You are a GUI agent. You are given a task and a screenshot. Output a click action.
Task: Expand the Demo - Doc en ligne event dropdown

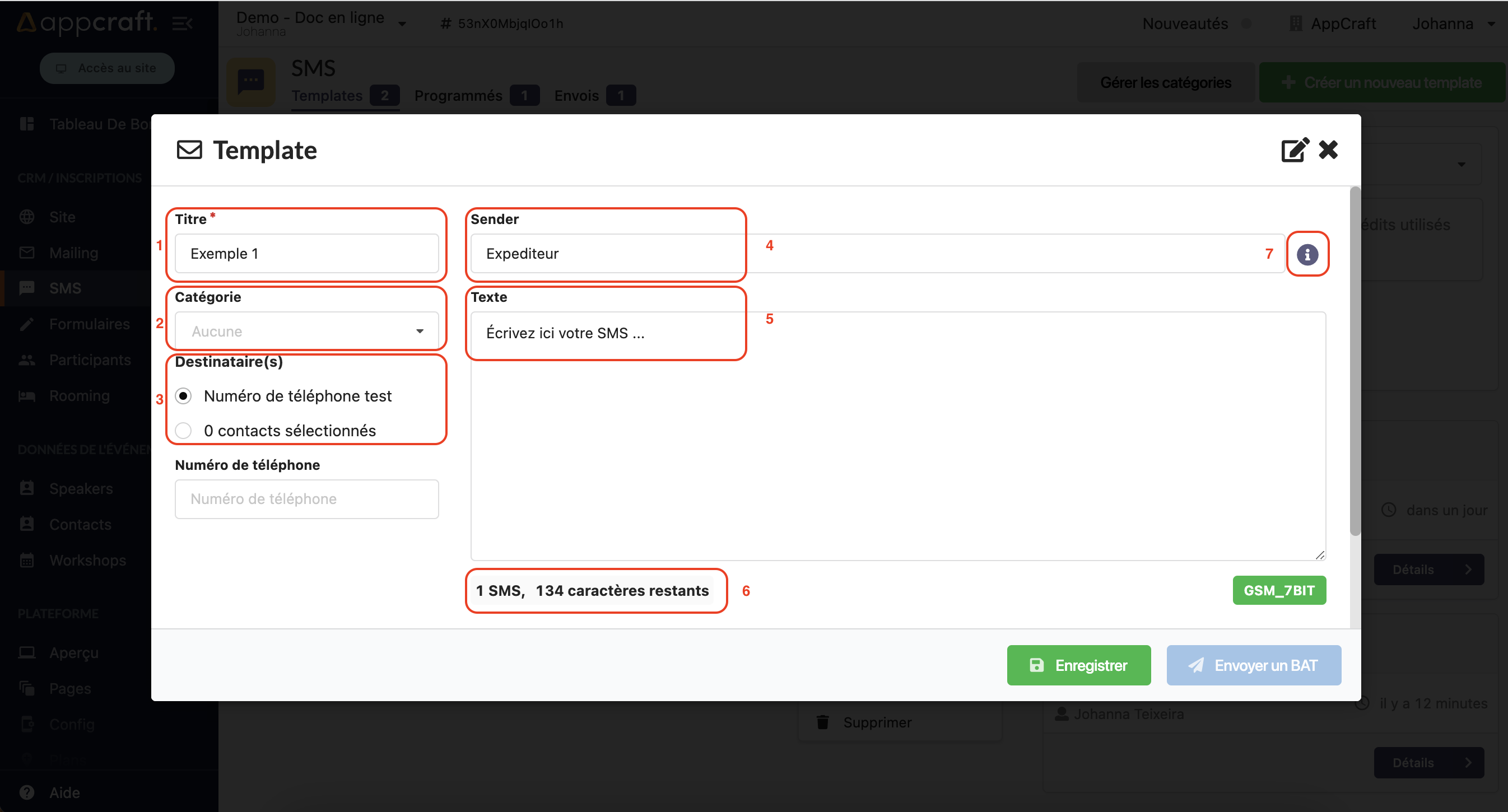click(x=402, y=24)
